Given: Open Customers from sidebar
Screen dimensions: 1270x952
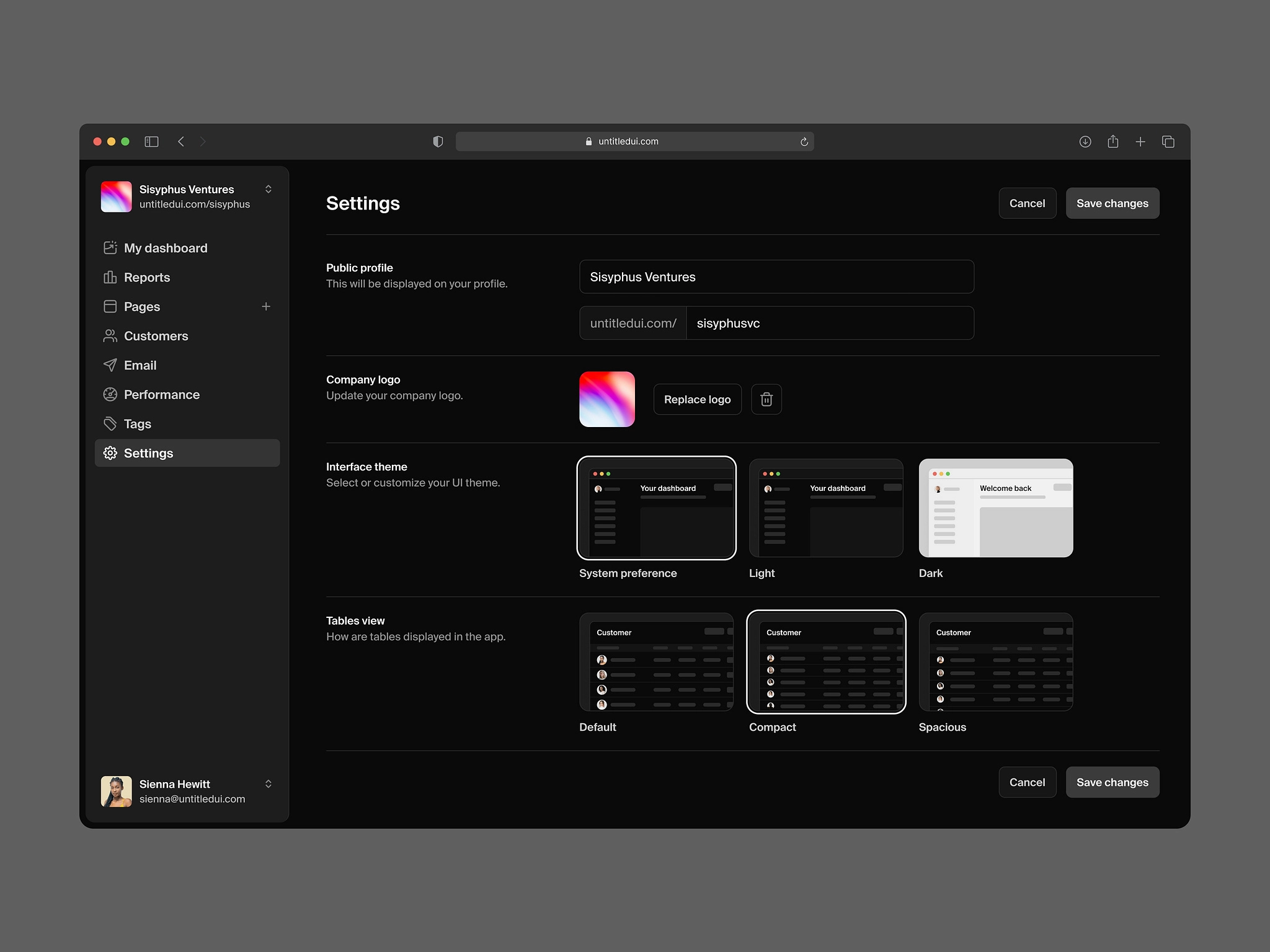Looking at the screenshot, I should [x=187, y=336].
